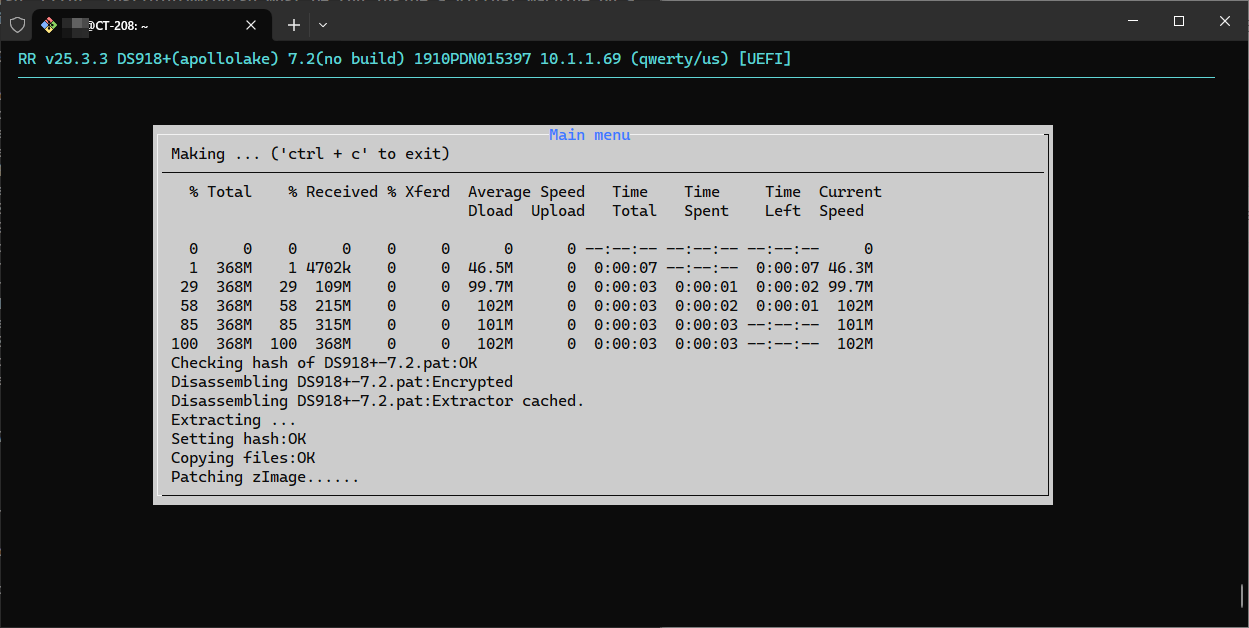Click the 'Main menu' dialog title
The height and width of the screenshot is (628, 1249).
(589, 135)
